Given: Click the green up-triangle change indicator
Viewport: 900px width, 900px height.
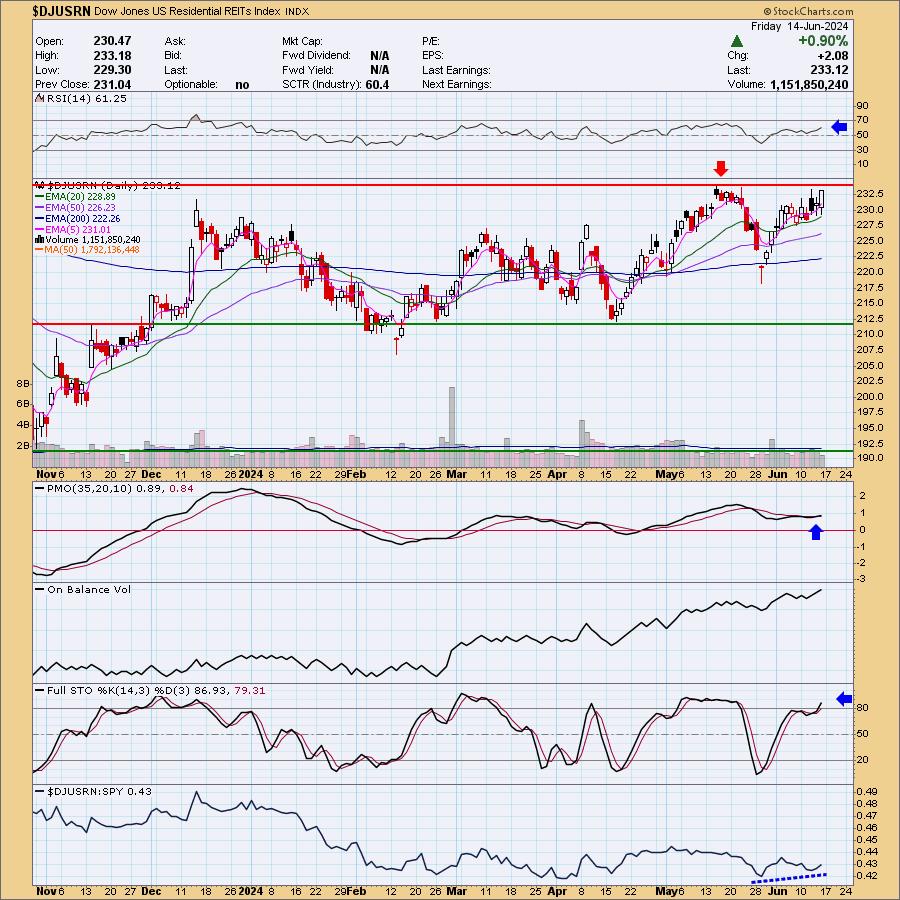Looking at the screenshot, I should tap(737, 41).
